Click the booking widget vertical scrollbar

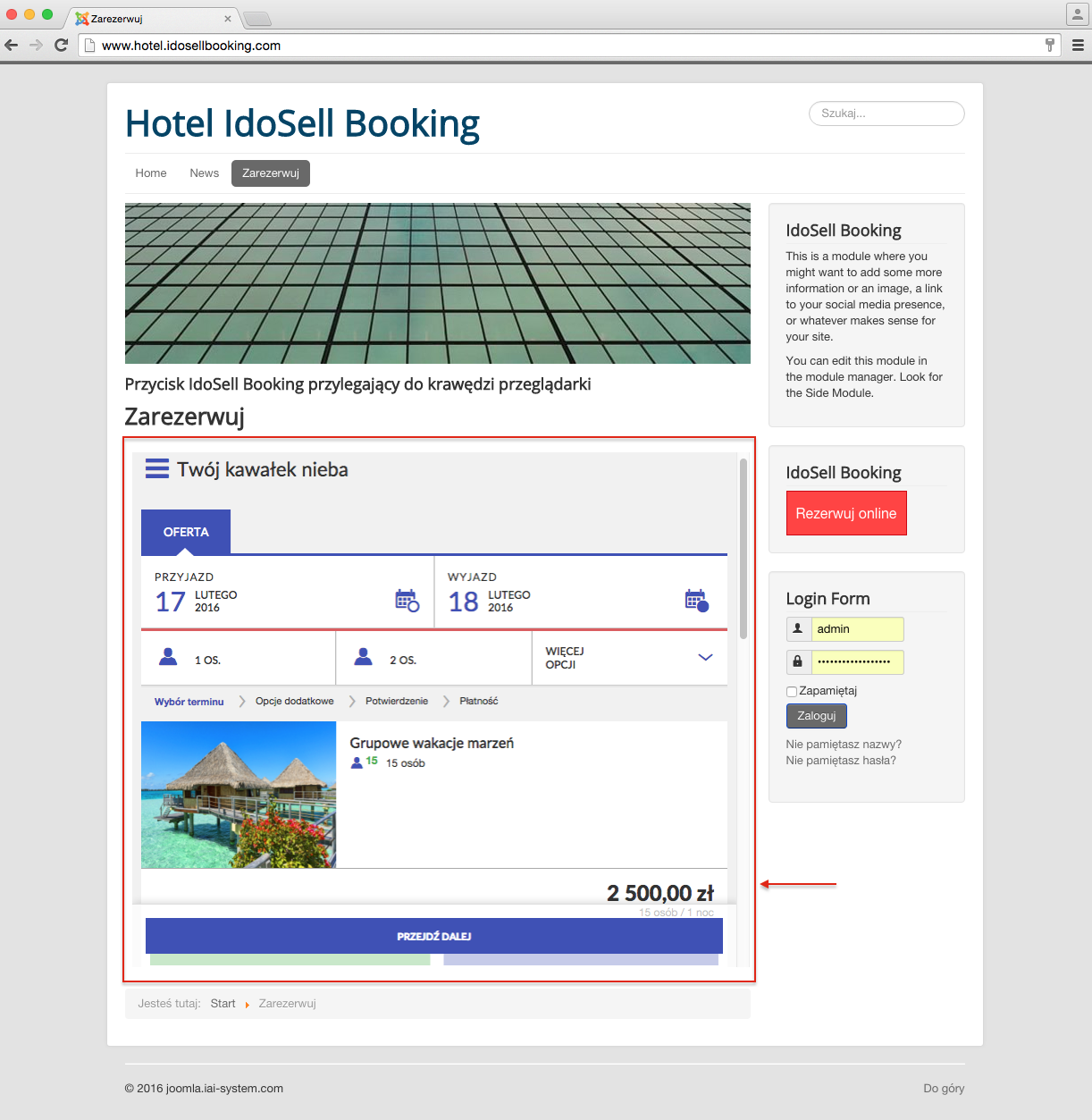point(743,548)
